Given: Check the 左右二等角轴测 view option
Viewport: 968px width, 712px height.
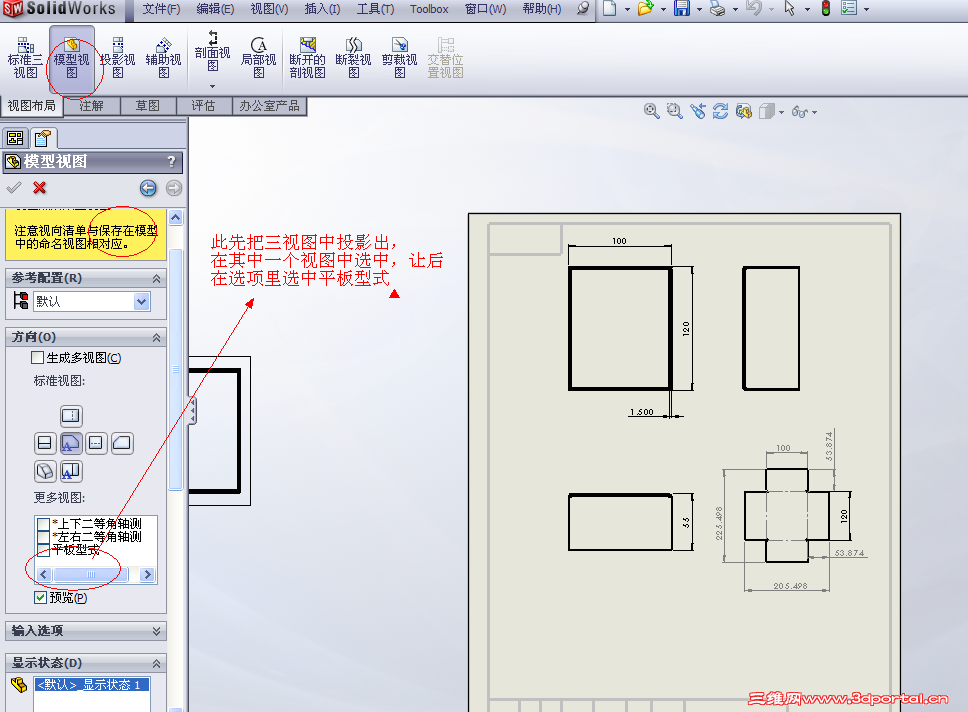Looking at the screenshot, I should [43, 537].
